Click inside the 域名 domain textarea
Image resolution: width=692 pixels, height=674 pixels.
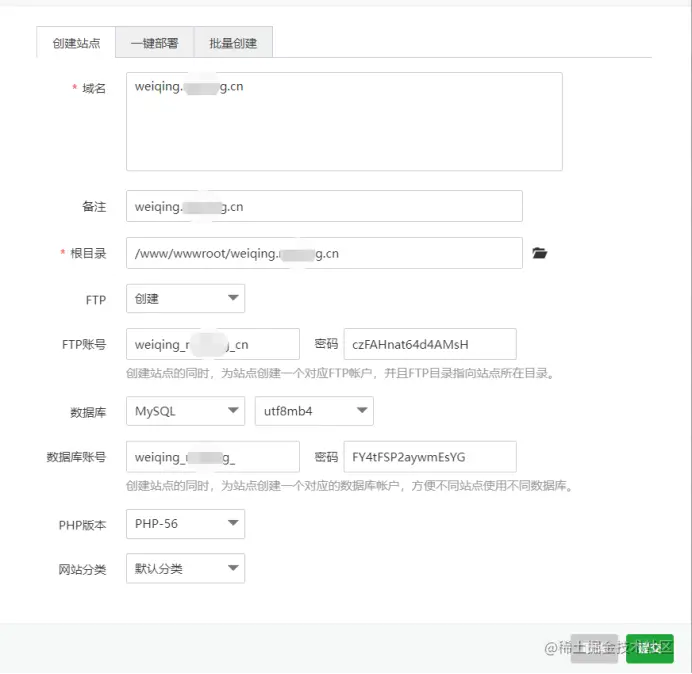[344, 121]
